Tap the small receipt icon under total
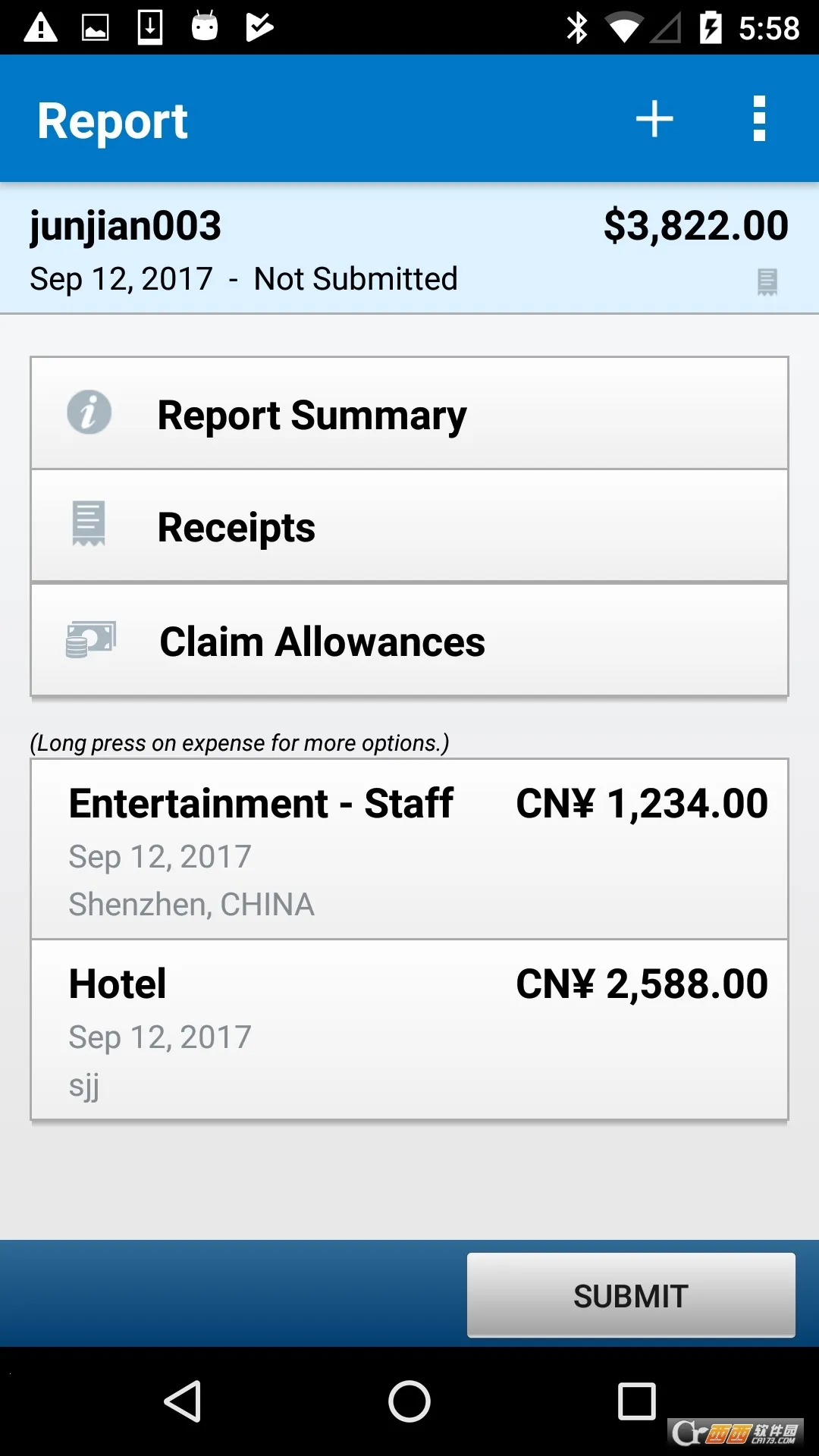This screenshot has height=1456, width=819. (x=767, y=281)
